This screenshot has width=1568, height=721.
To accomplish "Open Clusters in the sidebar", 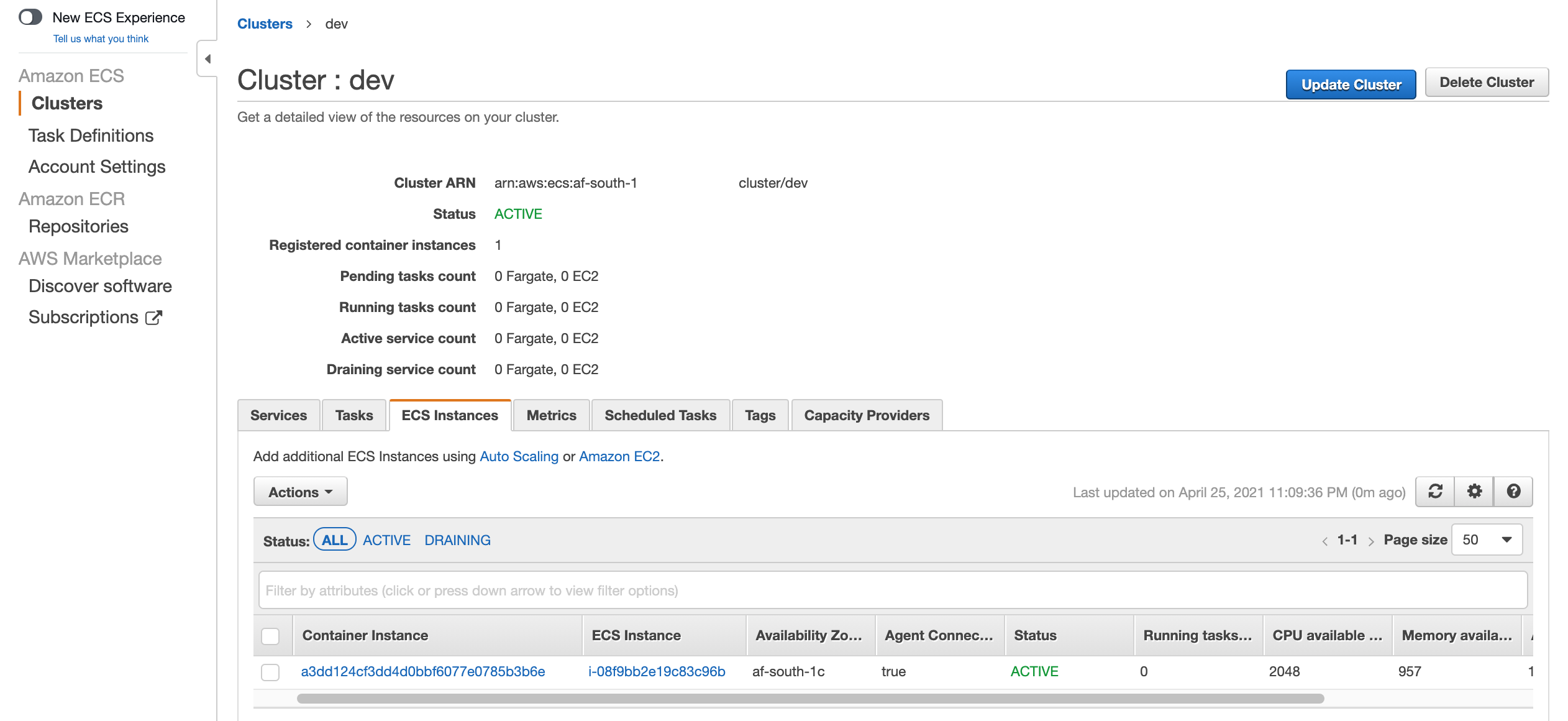I will click(x=67, y=103).
